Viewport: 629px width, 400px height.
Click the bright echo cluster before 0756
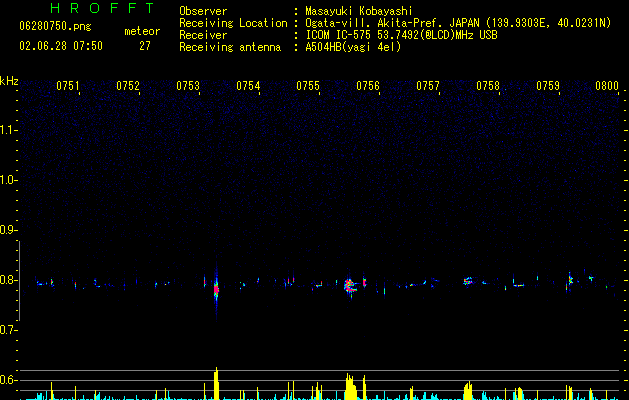pos(350,285)
